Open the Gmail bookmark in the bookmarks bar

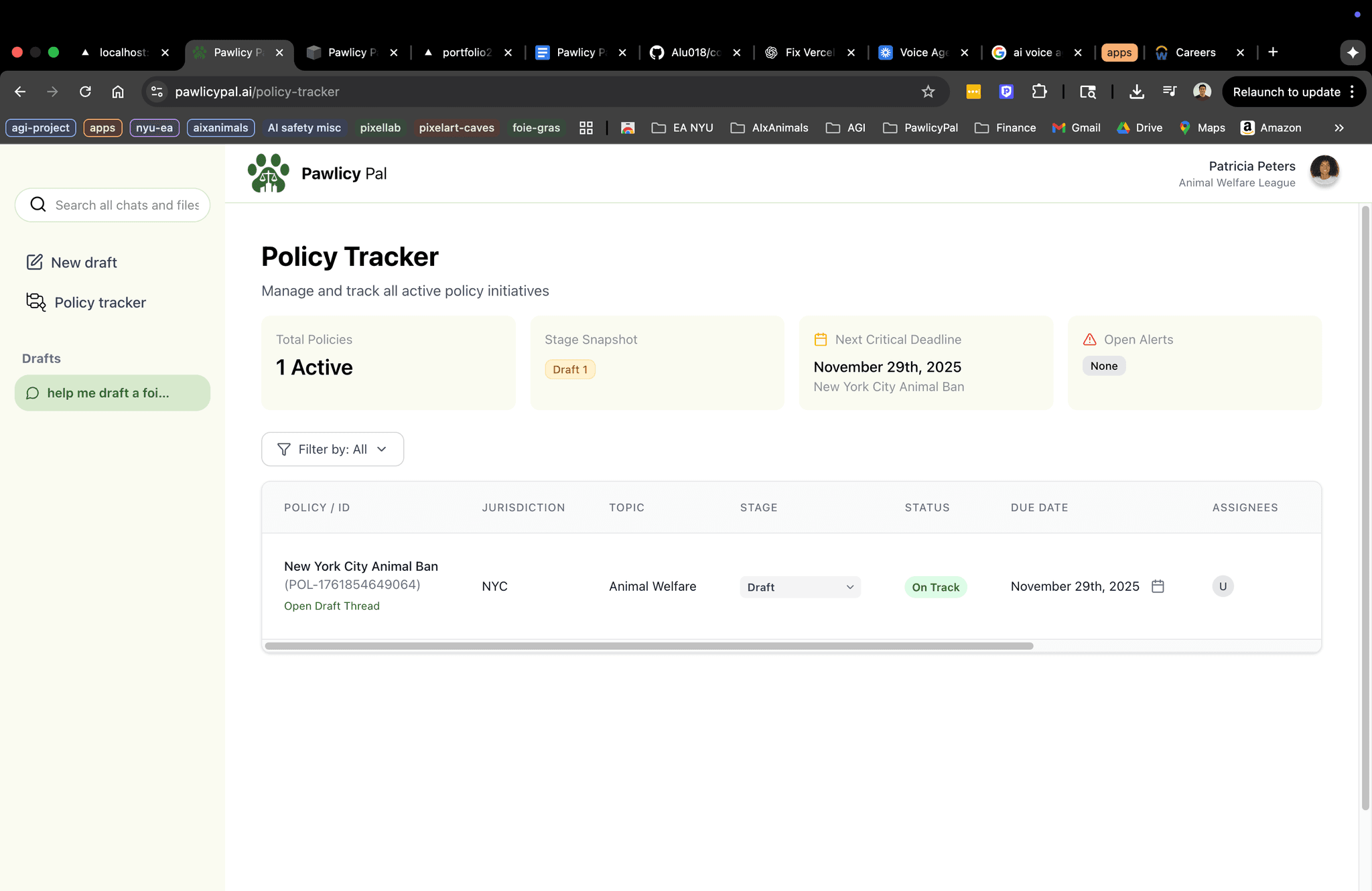tap(1075, 127)
